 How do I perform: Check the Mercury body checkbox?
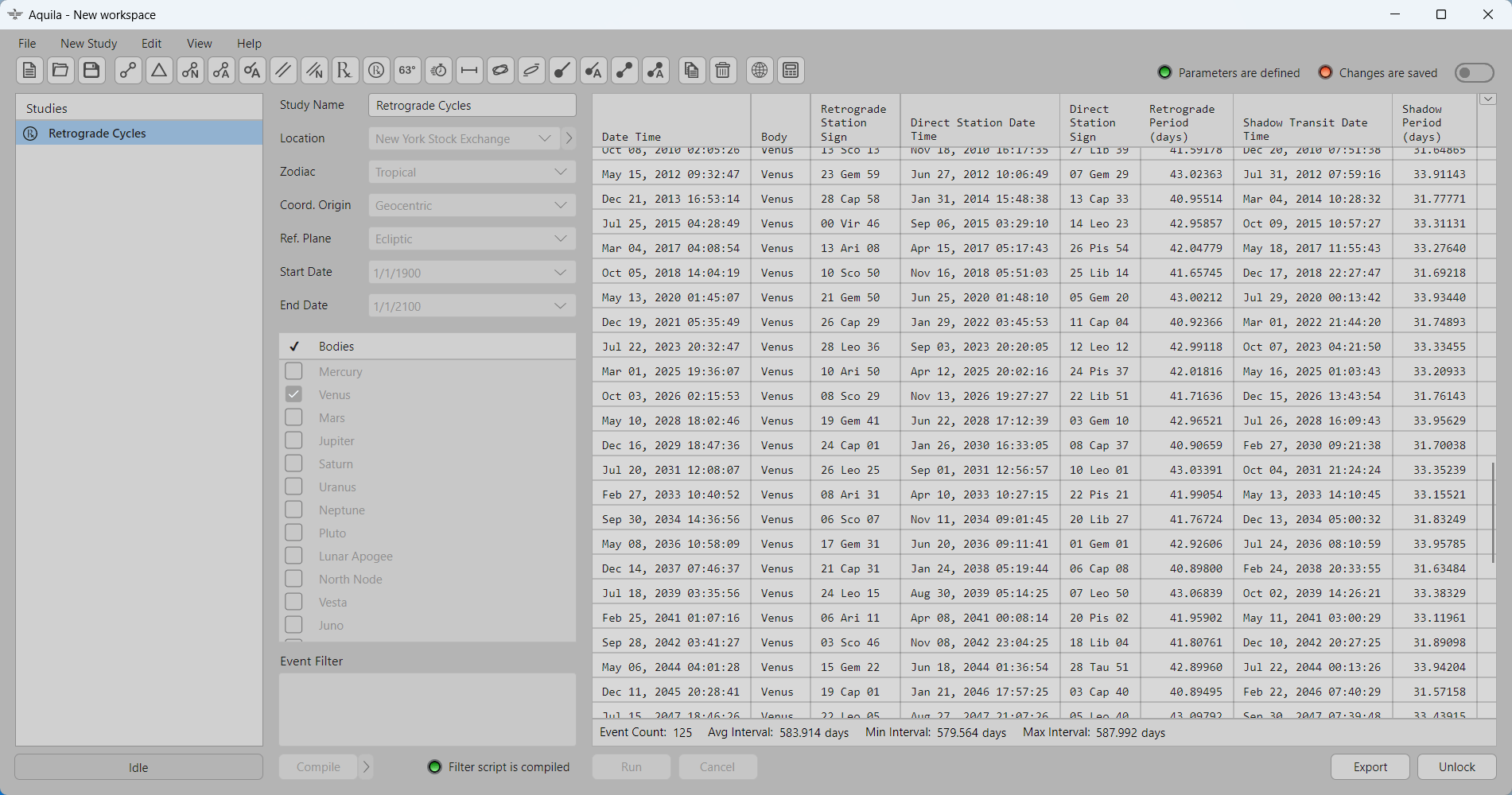point(293,371)
